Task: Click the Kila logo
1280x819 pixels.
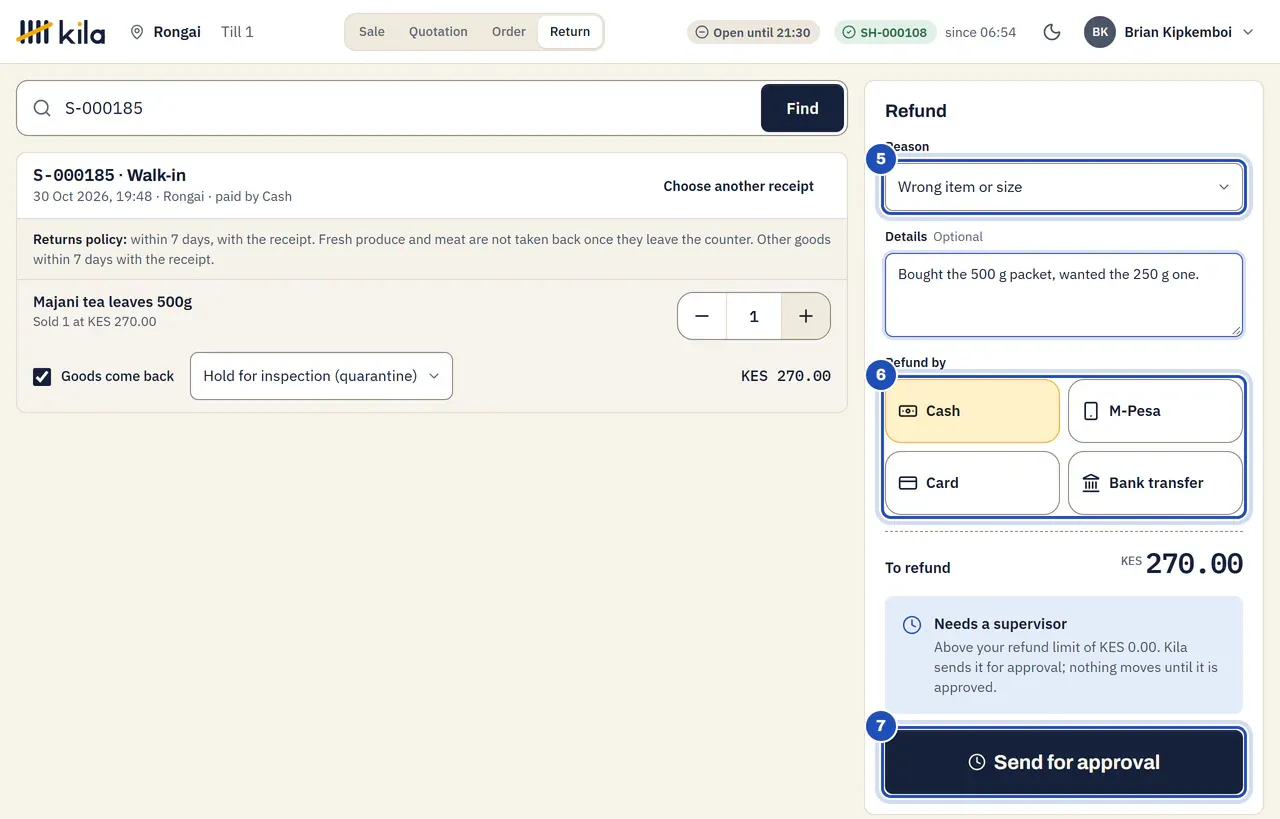Action: 60,32
